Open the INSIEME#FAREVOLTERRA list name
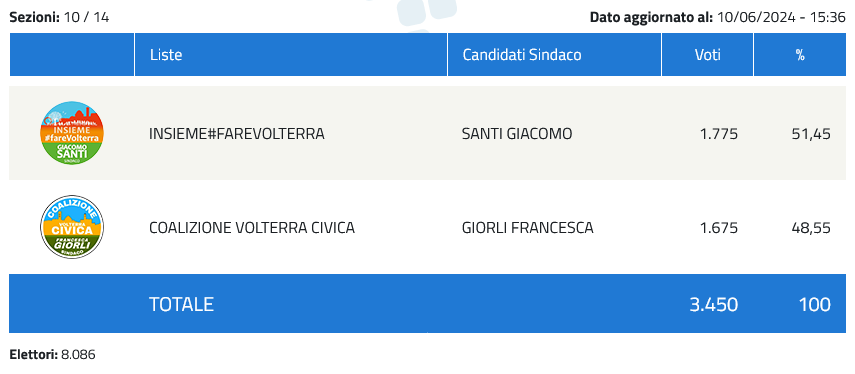 237,134
